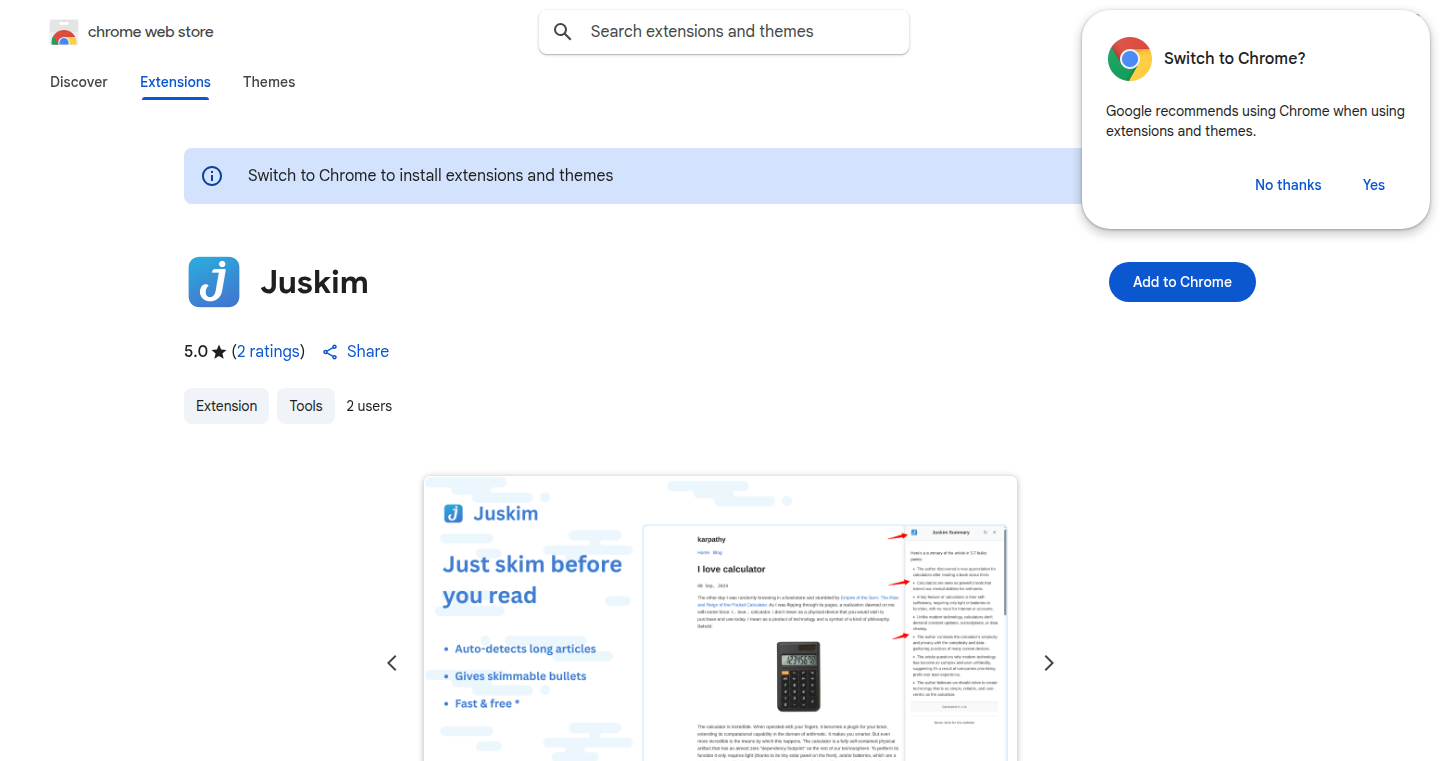Click the star rating icon

coord(219,352)
